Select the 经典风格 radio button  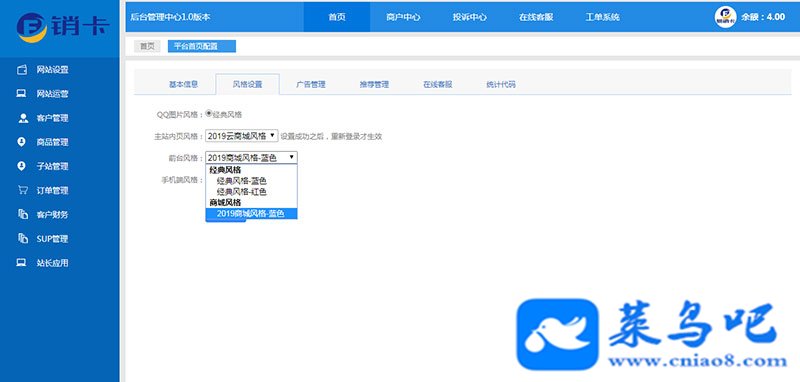point(209,114)
